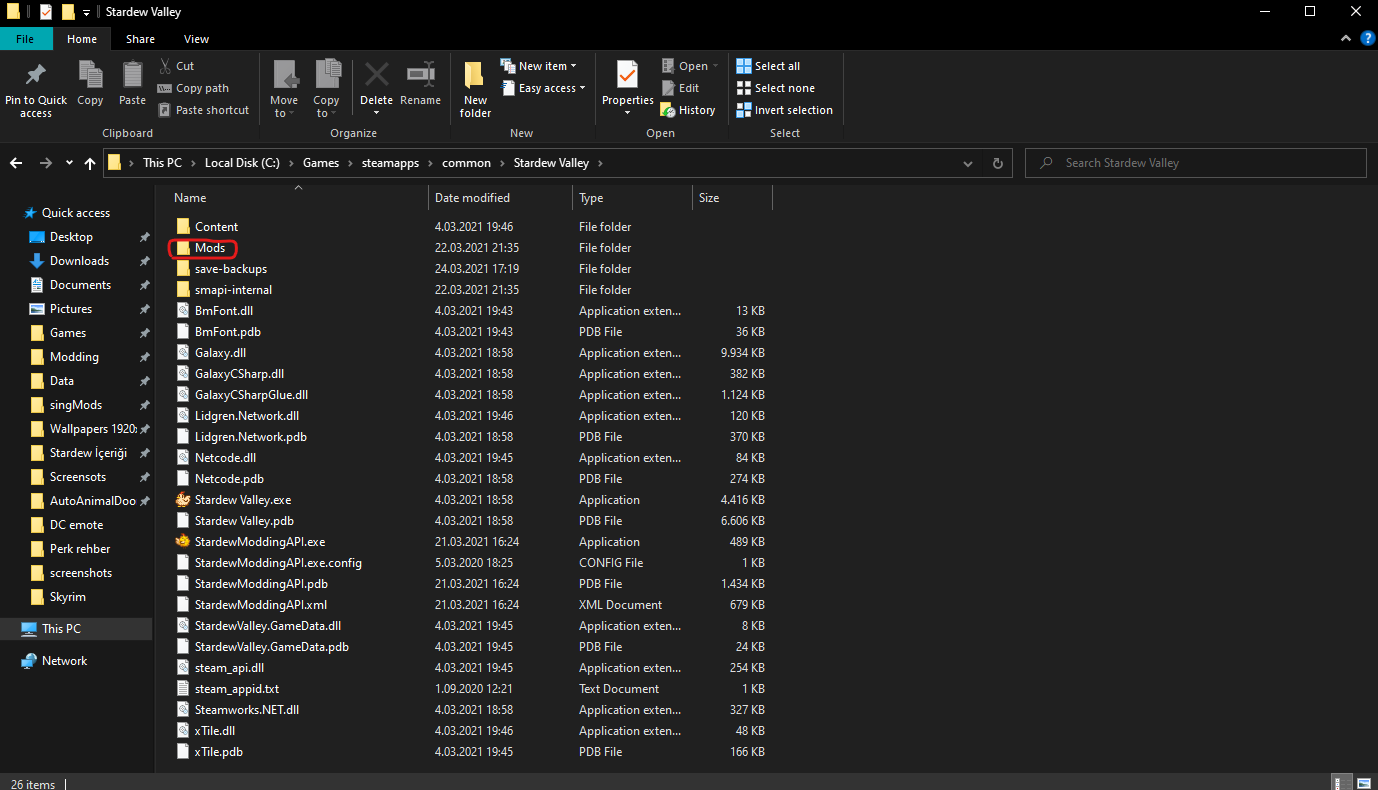Click the Local Disk (C:) breadcrumb

click(242, 163)
